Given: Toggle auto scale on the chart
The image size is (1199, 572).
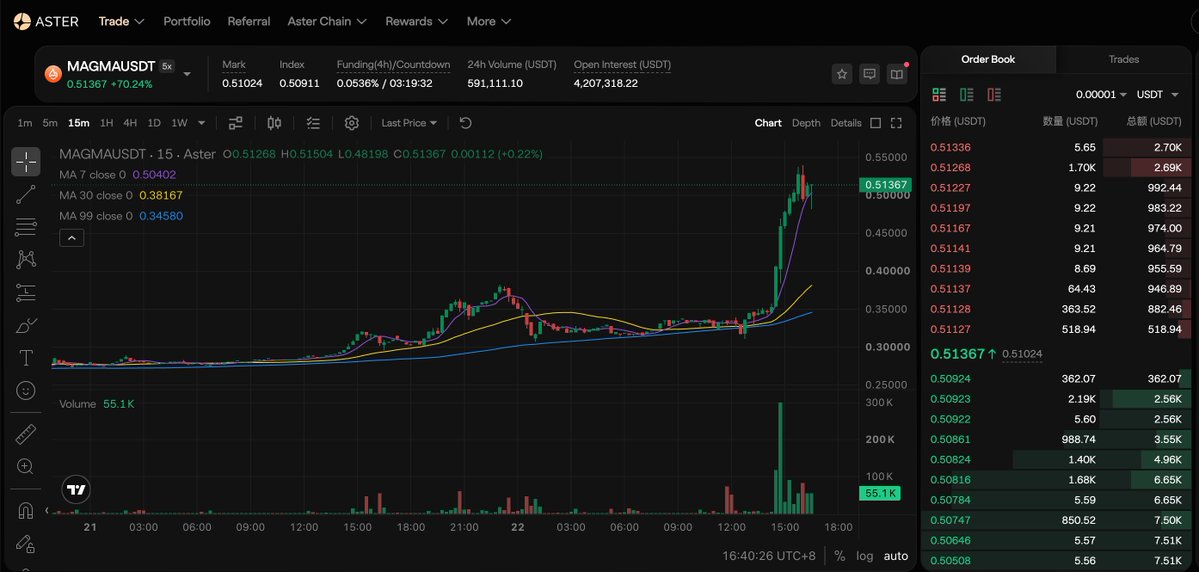Looking at the screenshot, I should (x=896, y=556).
